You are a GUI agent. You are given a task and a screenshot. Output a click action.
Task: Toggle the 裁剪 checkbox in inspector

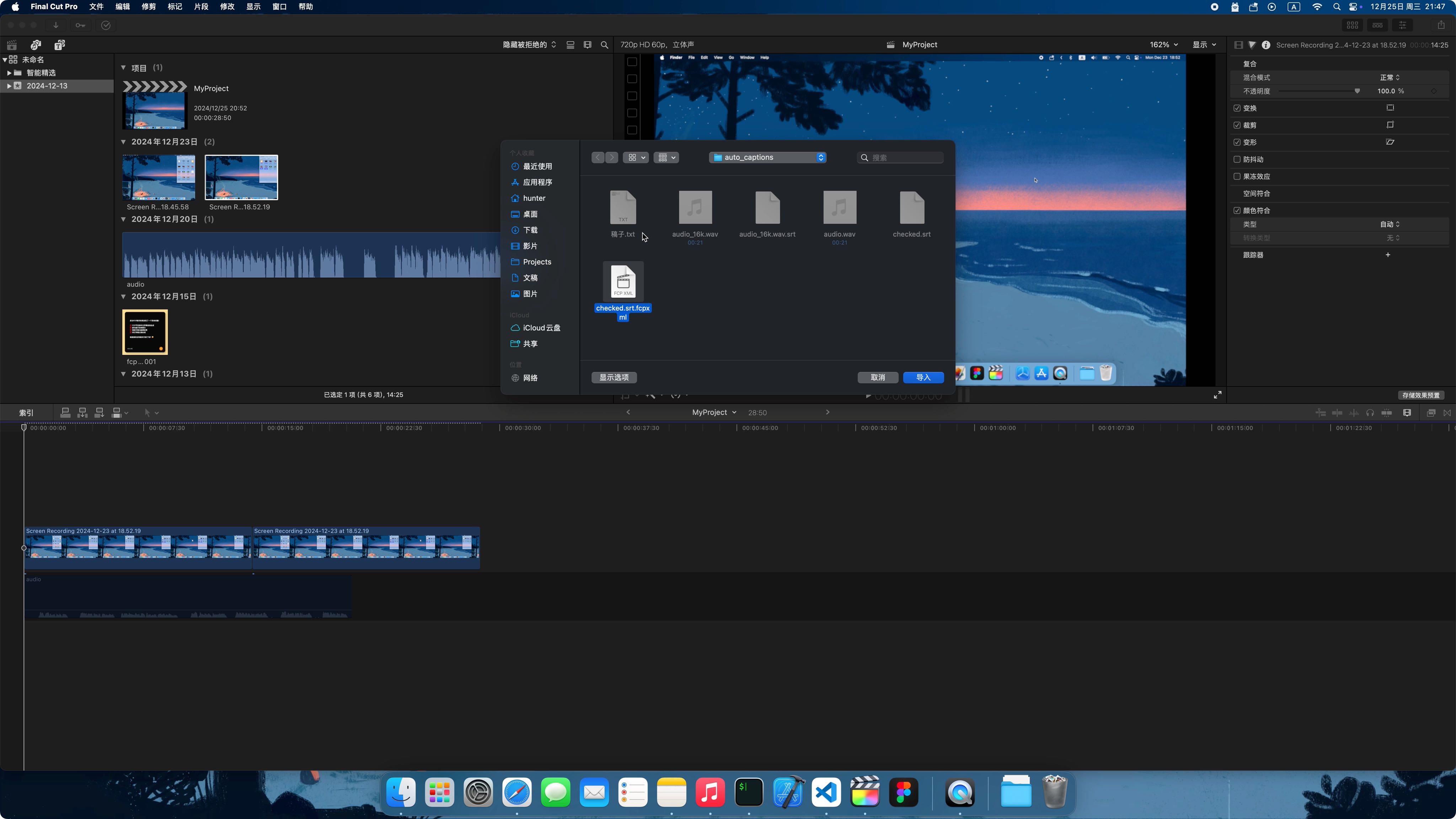point(1237,124)
